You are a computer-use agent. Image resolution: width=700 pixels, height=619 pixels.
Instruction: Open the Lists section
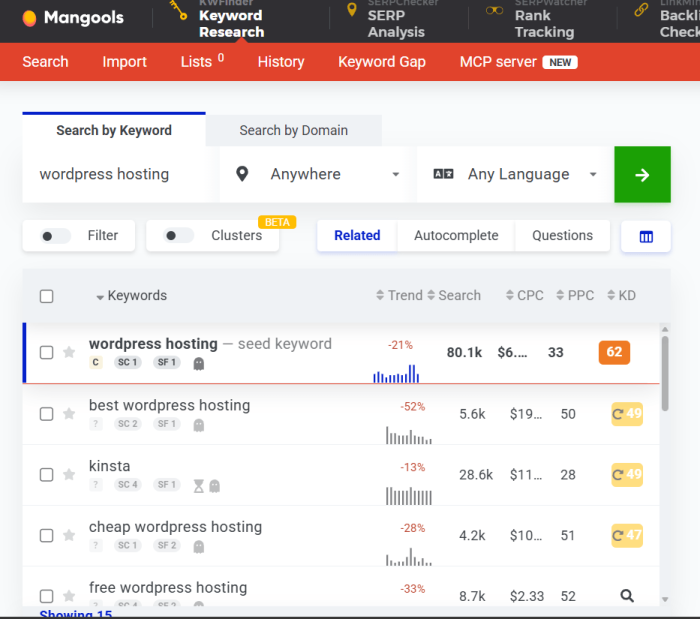pyautogui.click(x=202, y=62)
